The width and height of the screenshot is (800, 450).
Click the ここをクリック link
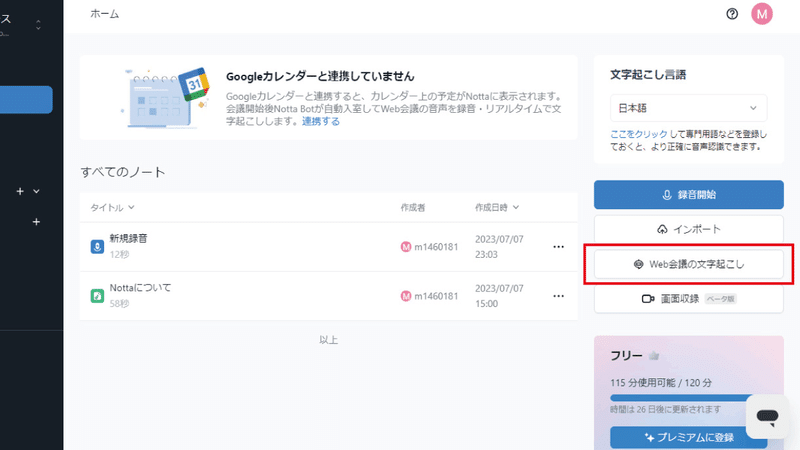click(x=639, y=134)
